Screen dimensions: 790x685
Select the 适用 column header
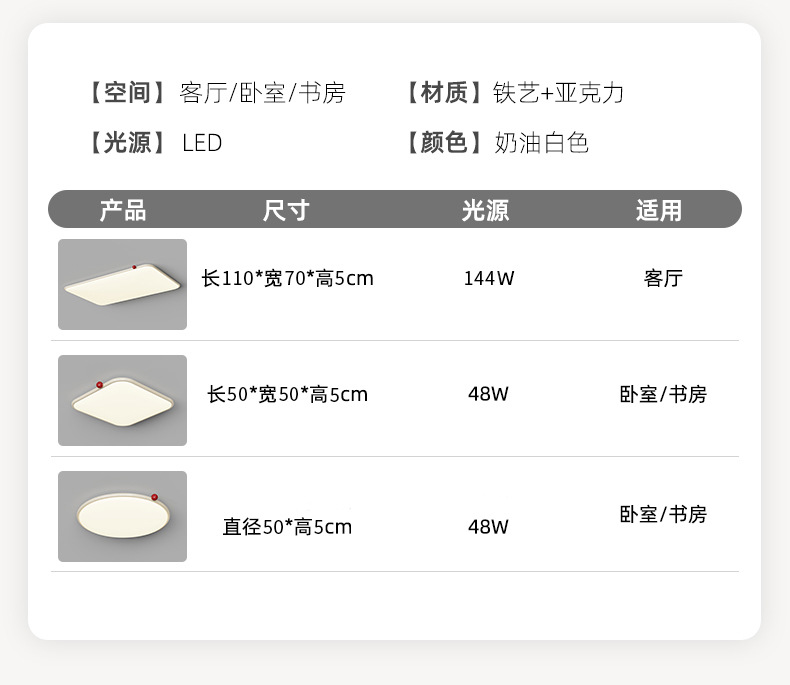point(659,210)
